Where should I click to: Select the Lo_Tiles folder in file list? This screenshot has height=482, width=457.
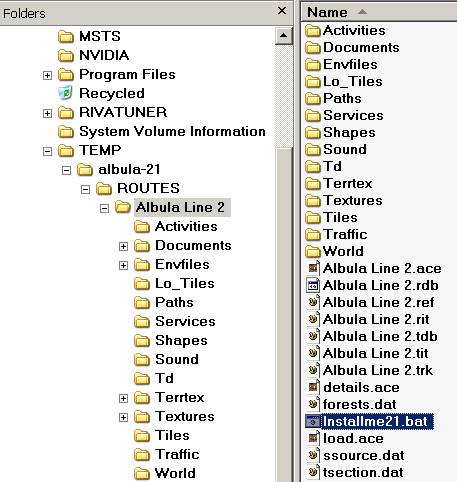pos(353,82)
